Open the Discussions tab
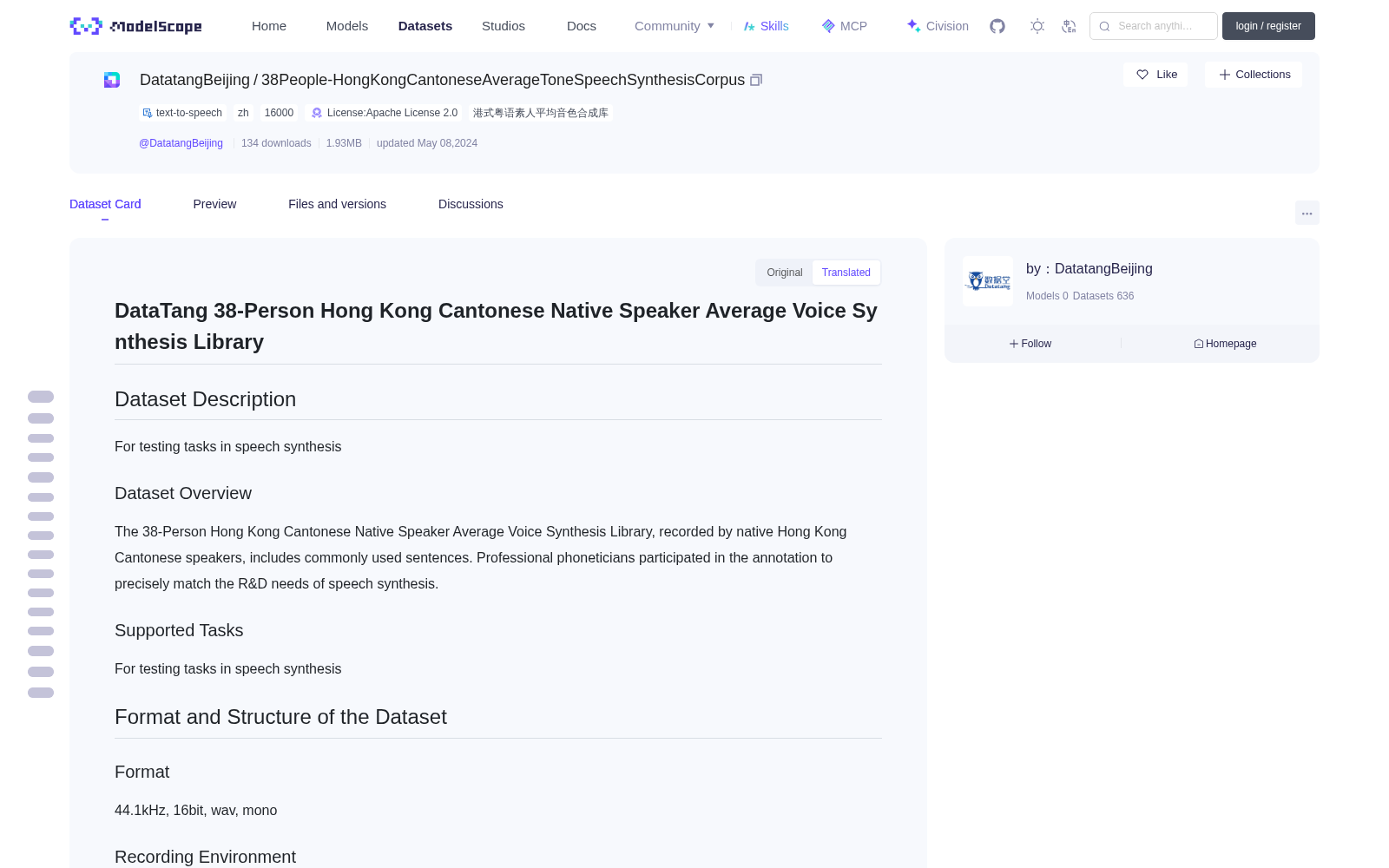Viewport: 1389px width, 868px height. coord(471,204)
